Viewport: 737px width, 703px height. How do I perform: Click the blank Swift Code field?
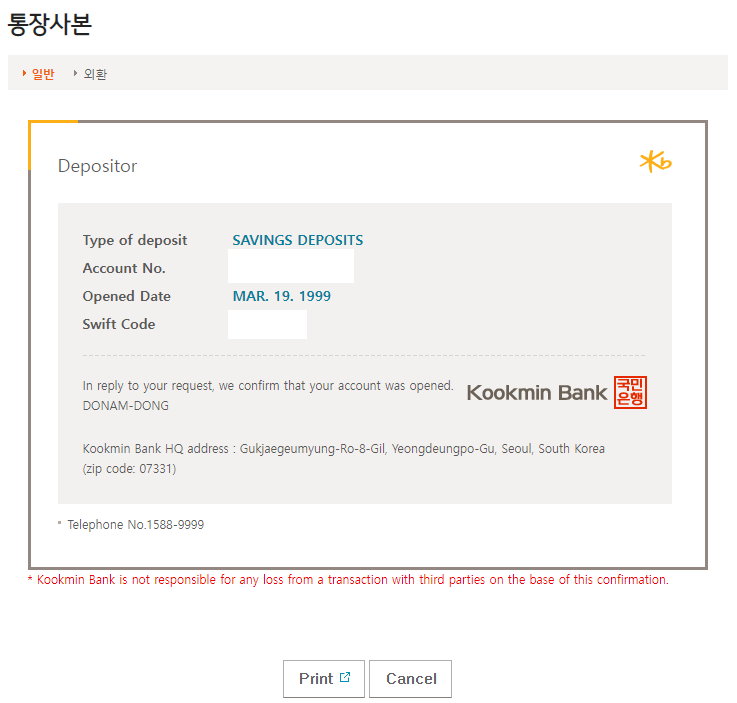[267, 324]
